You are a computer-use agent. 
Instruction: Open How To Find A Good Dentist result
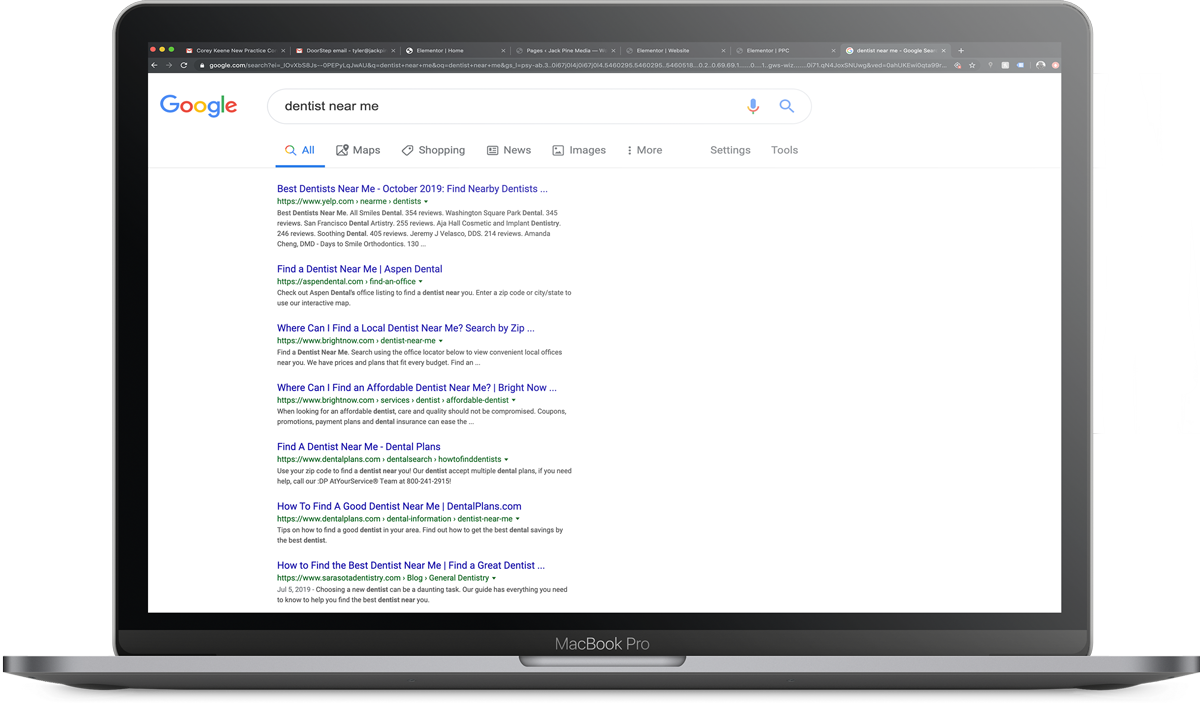click(399, 506)
